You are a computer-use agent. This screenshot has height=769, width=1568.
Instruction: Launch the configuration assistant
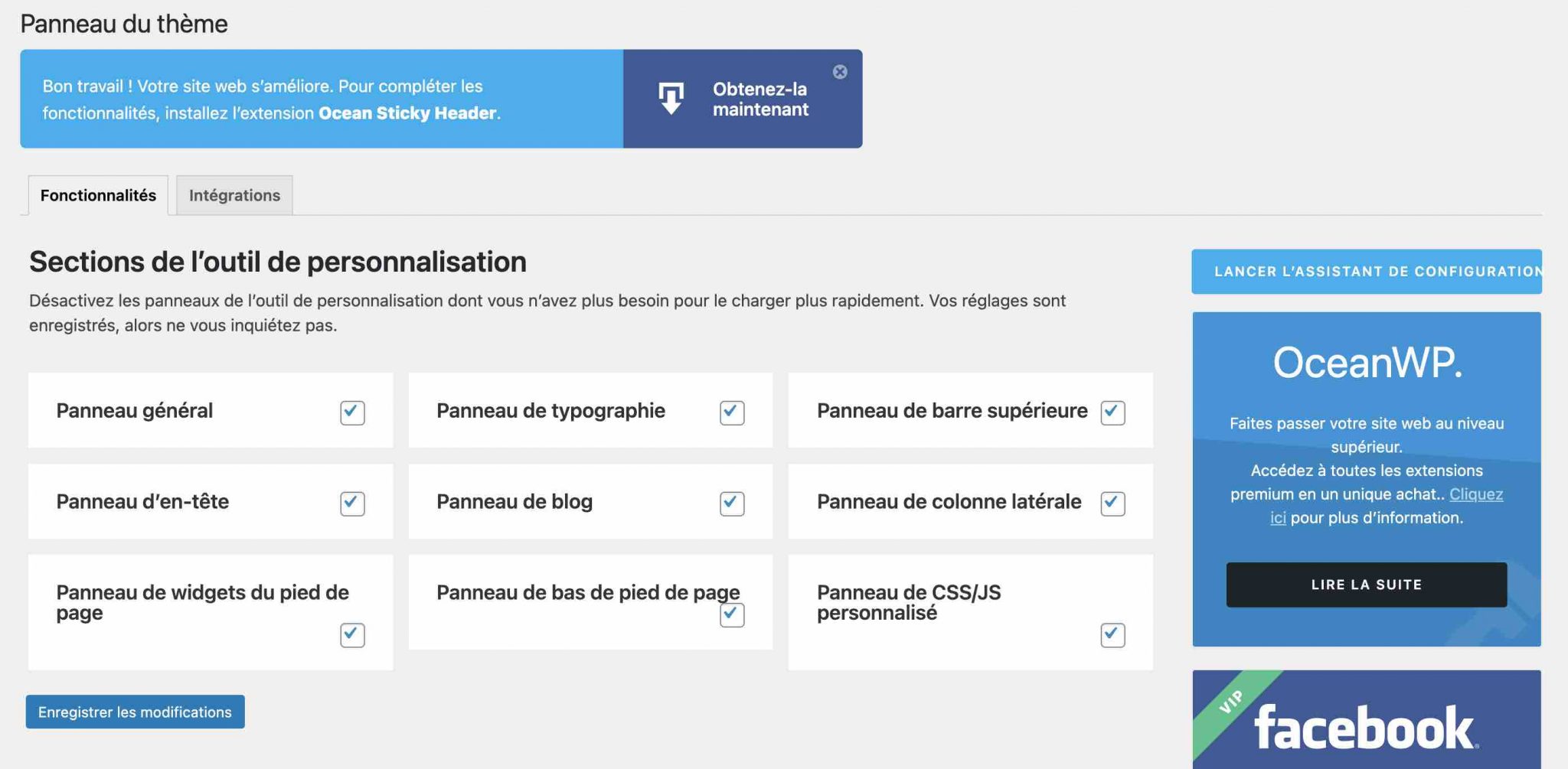(1370, 271)
